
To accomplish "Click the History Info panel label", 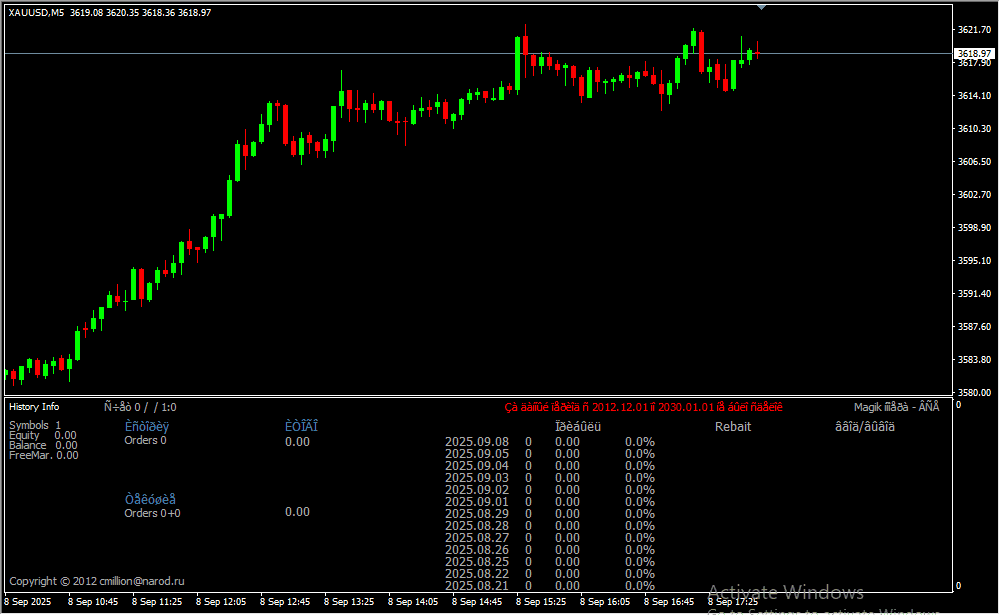I will click(34, 407).
